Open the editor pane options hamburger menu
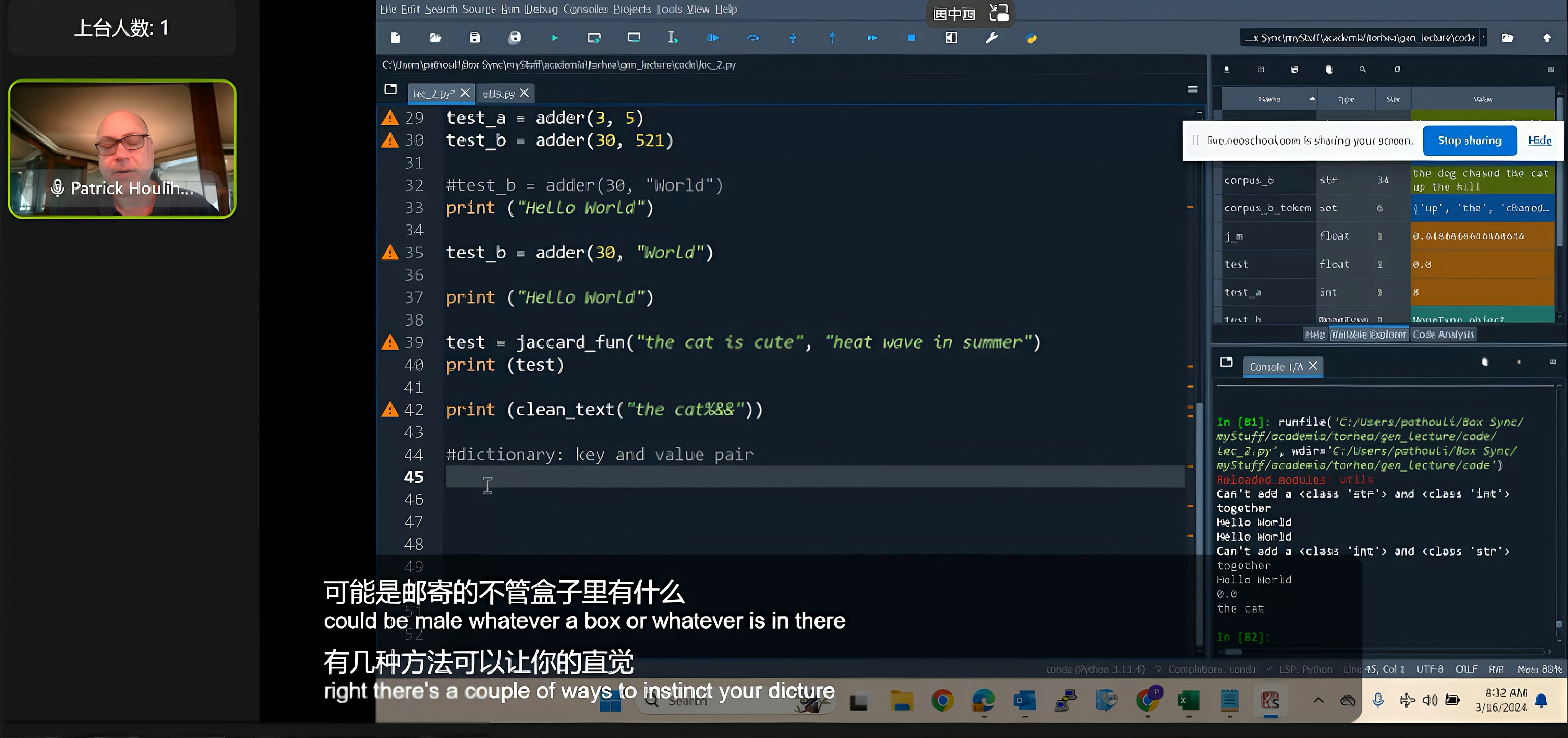Image resolution: width=1568 pixels, height=738 pixels. (1192, 90)
